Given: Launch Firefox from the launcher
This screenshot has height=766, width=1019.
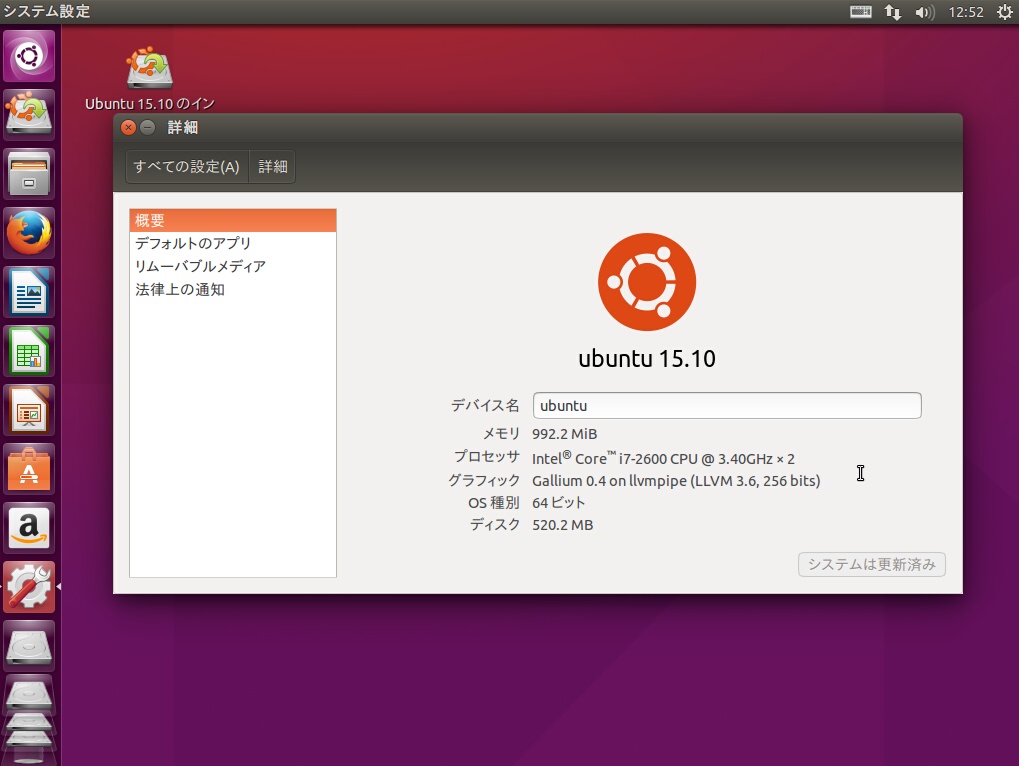Looking at the screenshot, I should click(27, 232).
